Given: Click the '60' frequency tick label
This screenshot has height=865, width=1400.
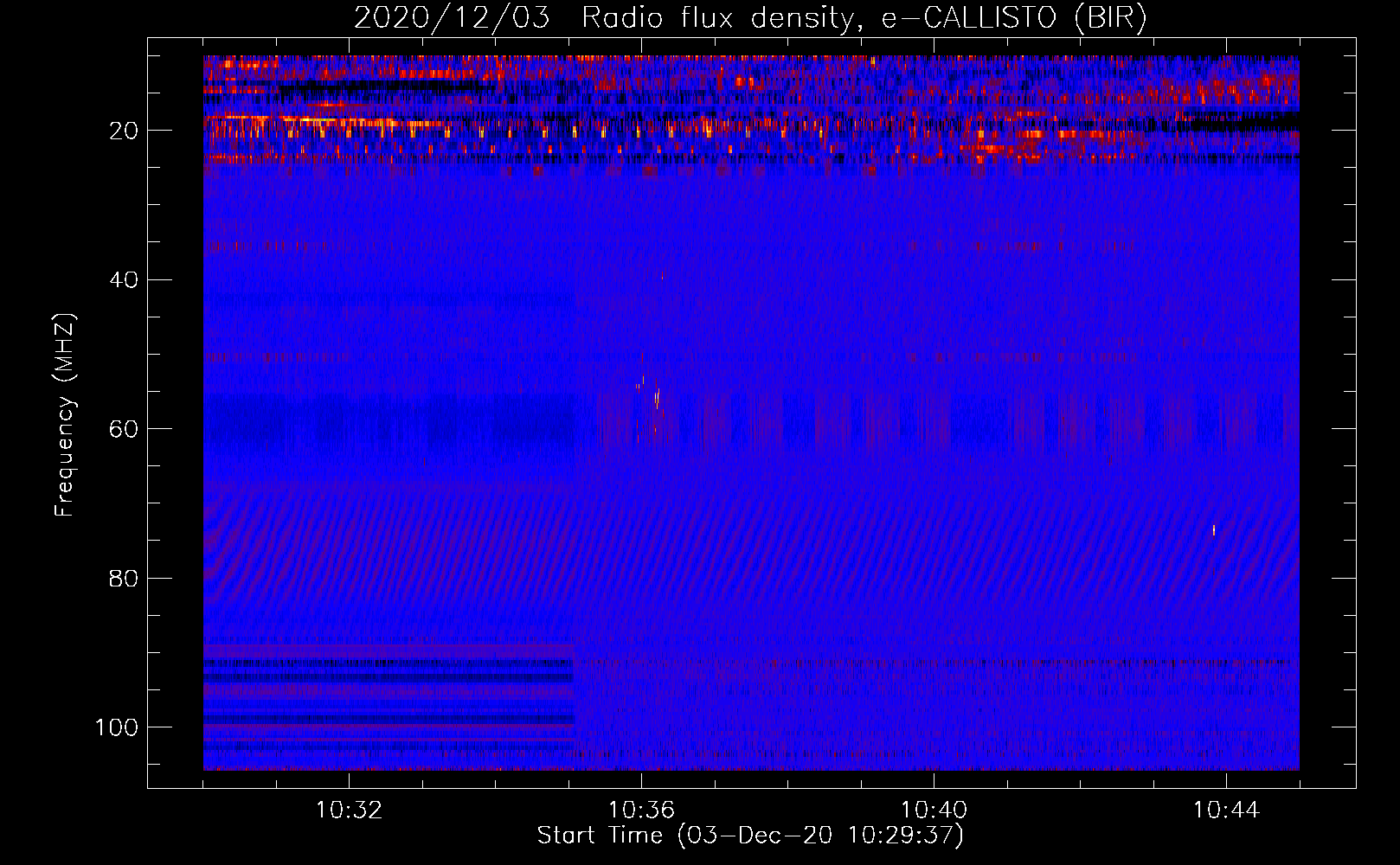Looking at the screenshot, I should 124,429.
